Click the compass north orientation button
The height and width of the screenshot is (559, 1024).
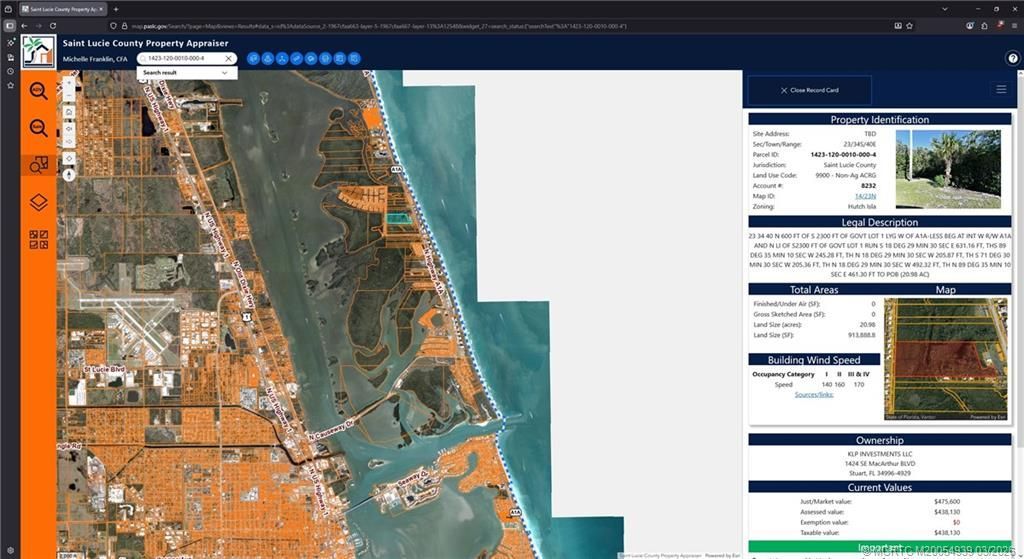click(x=69, y=174)
